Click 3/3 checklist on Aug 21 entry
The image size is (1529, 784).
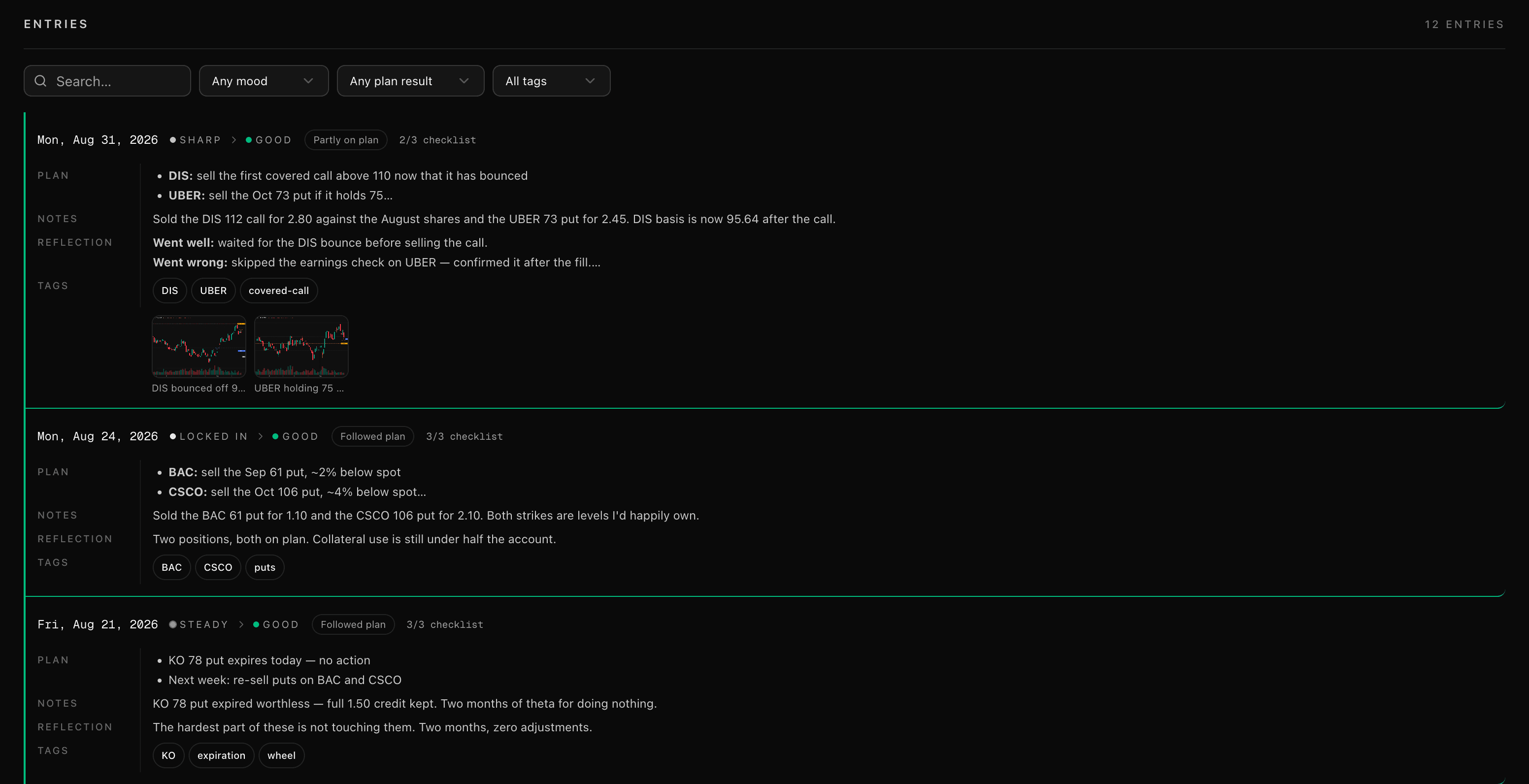pyautogui.click(x=445, y=624)
